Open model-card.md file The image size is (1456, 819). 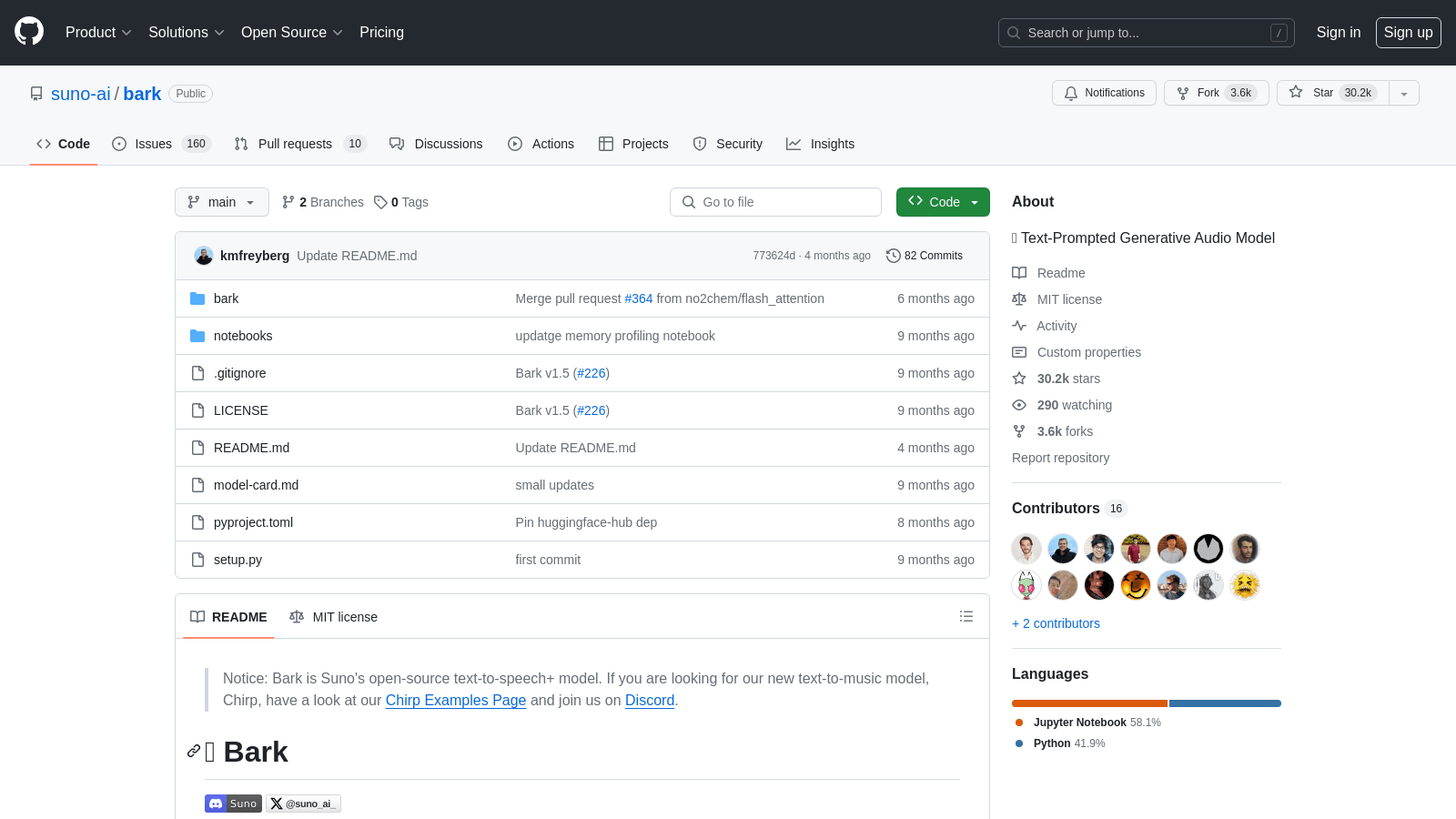point(256,485)
